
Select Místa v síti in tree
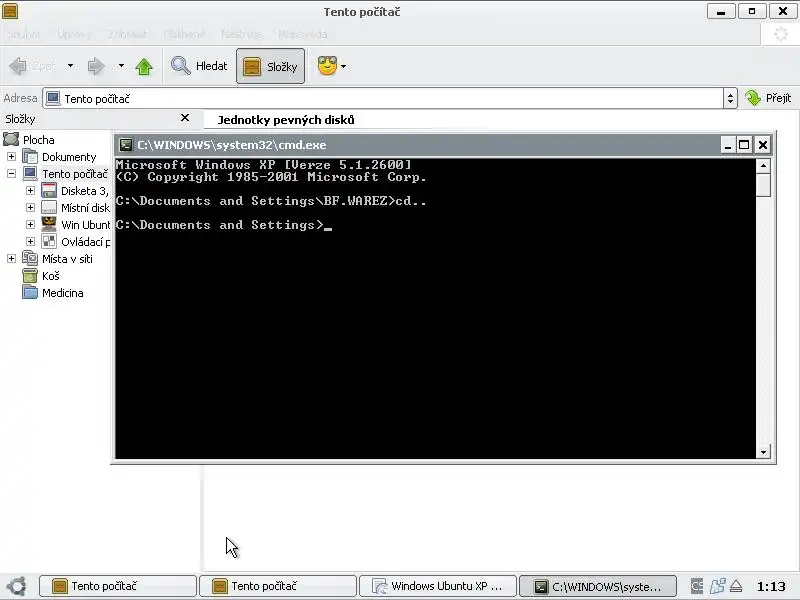pyautogui.click(x=67, y=259)
